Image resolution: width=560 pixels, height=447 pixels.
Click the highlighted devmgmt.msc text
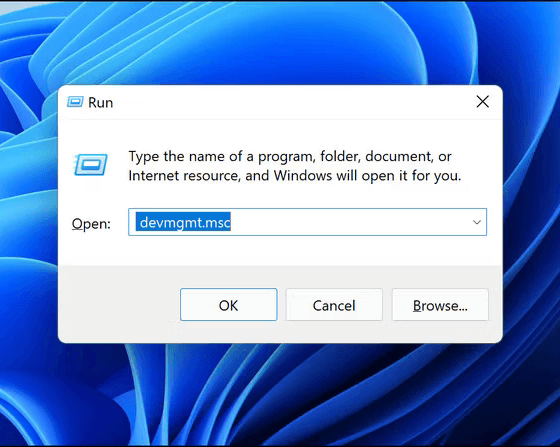pyautogui.click(x=183, y=222)
